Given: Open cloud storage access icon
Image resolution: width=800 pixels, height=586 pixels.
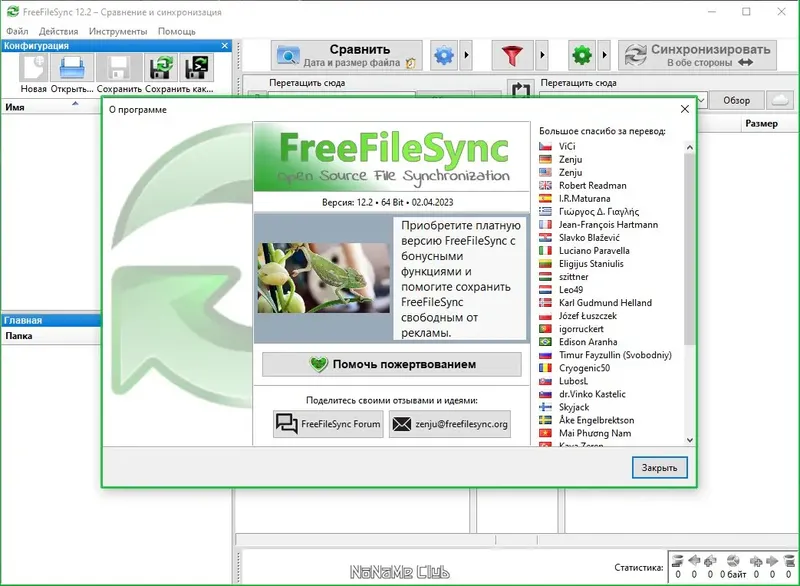Looking at the screenshot, I should pos(780,100).
